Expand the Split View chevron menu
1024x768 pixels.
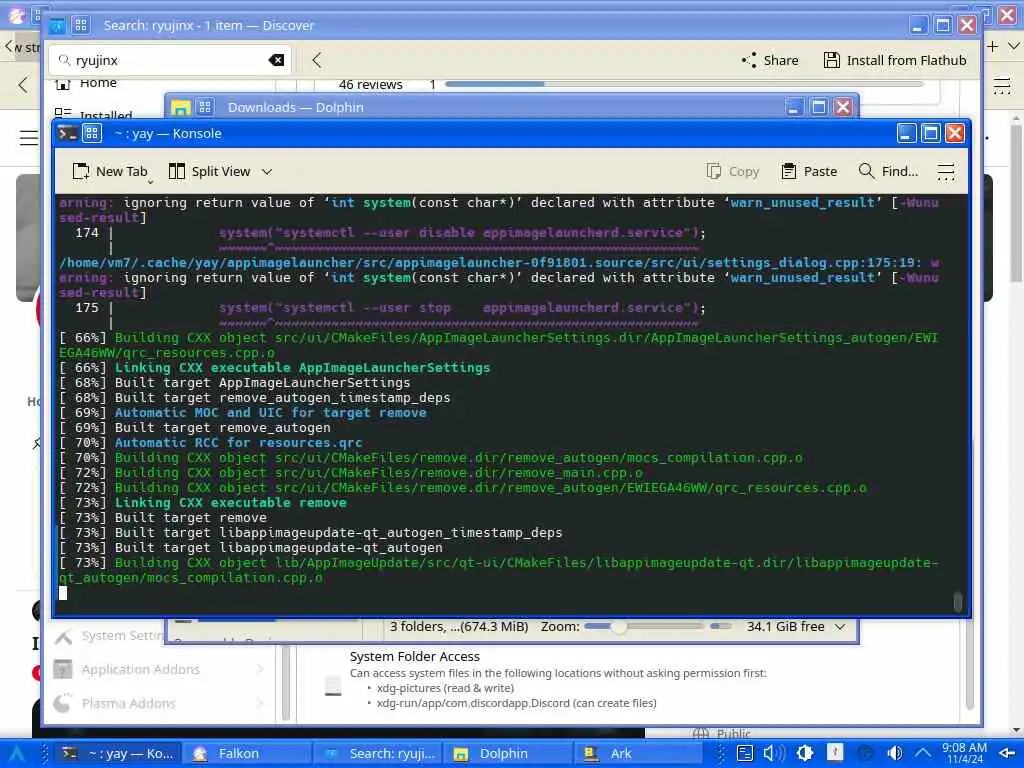tap(266, 171)
